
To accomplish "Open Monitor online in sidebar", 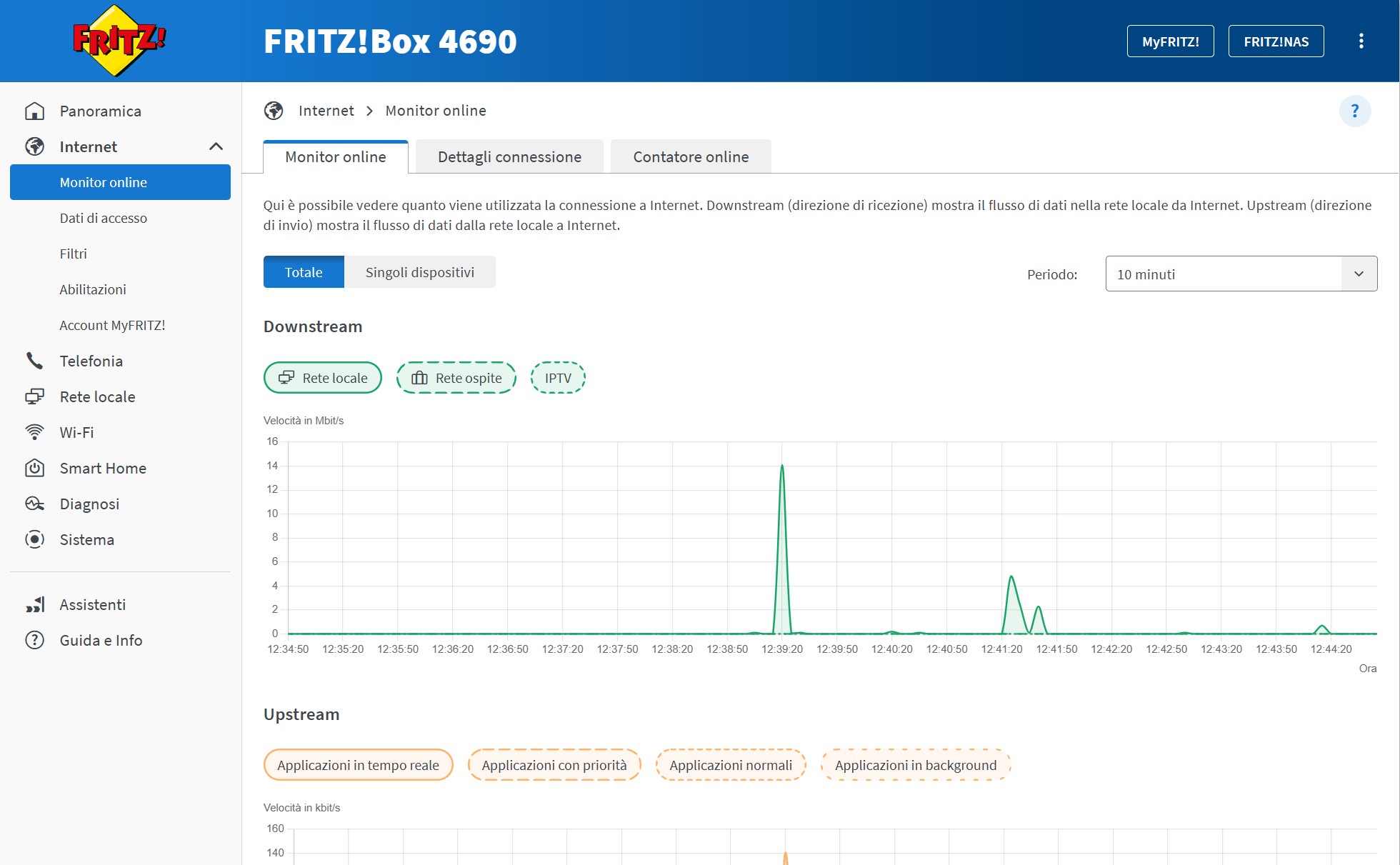I will click(x=120, y=182).
